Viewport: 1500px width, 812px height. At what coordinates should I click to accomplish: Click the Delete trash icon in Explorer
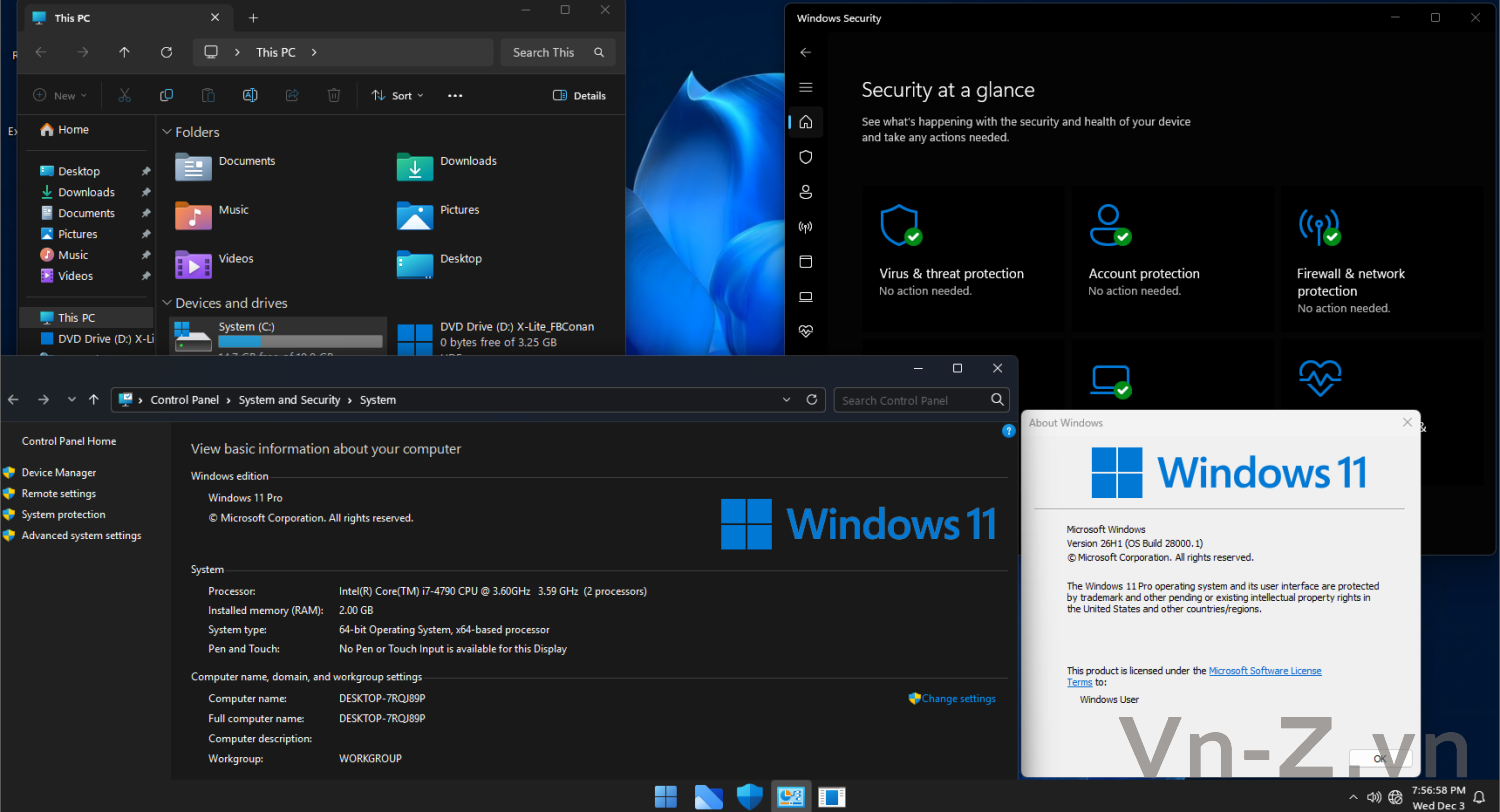[334, 96]
